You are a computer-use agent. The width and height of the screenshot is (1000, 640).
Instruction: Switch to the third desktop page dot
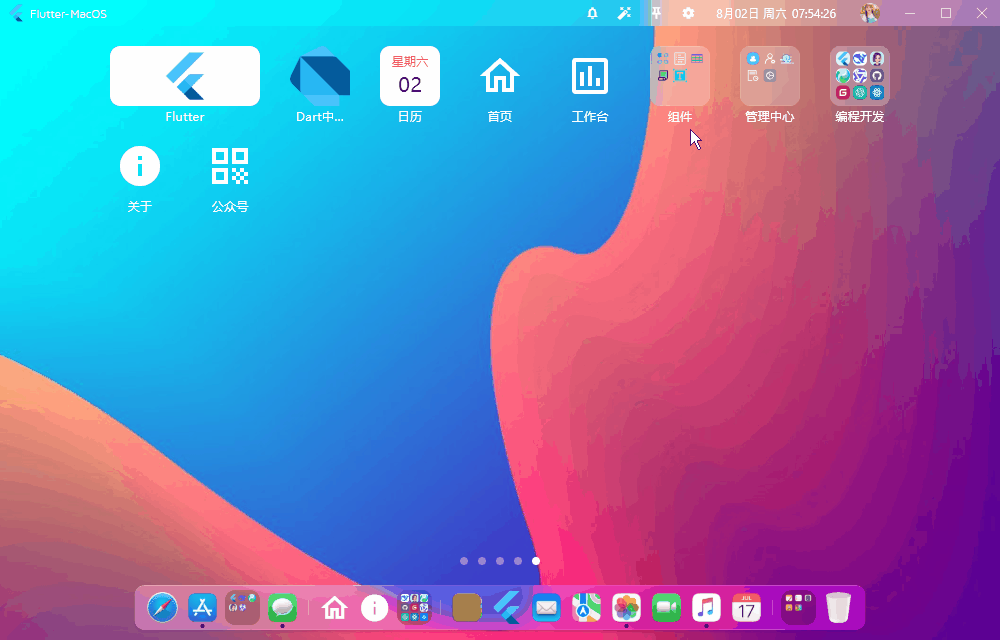tap(500, 561)
